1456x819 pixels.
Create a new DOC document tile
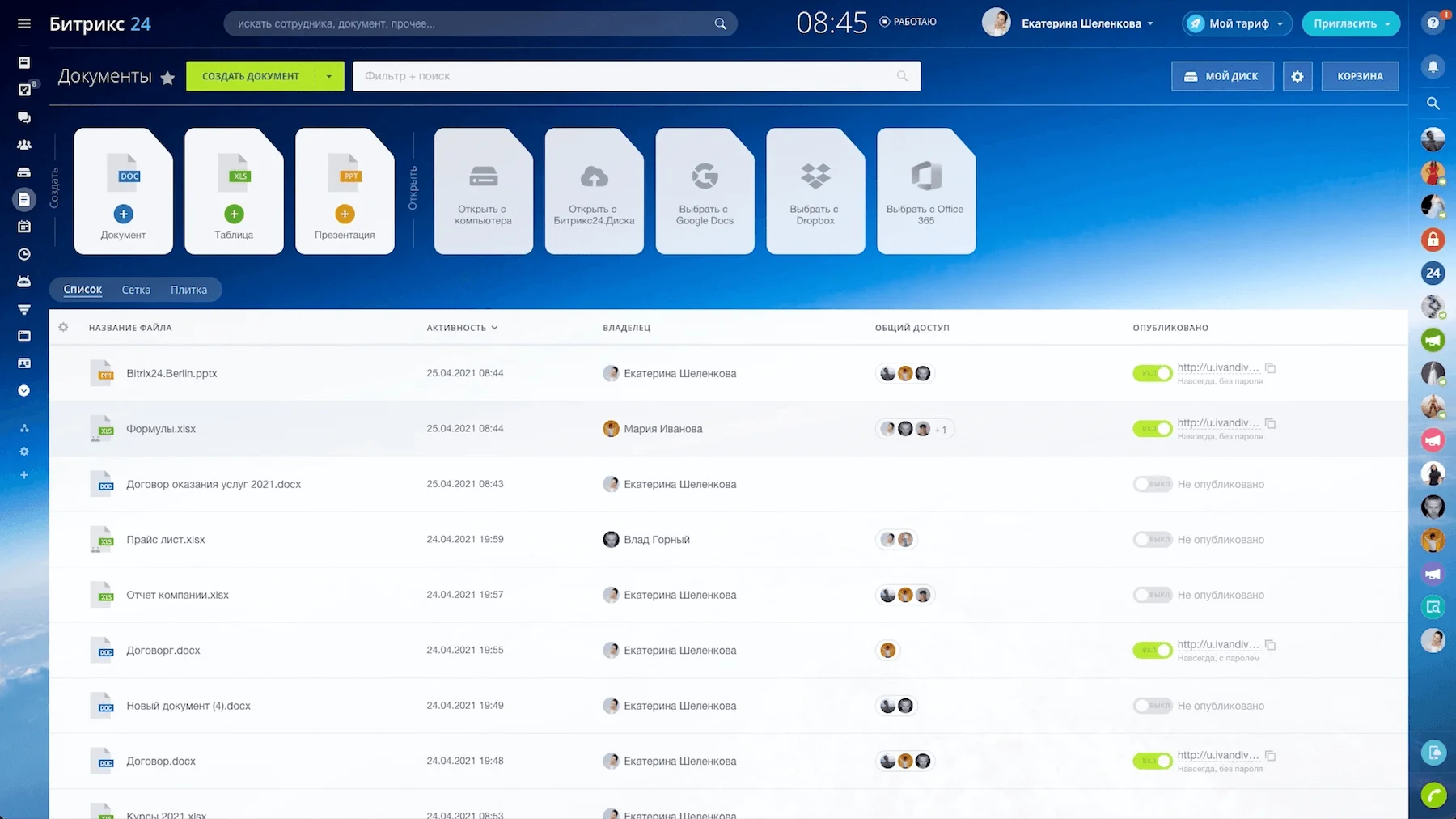pos(123,192)
